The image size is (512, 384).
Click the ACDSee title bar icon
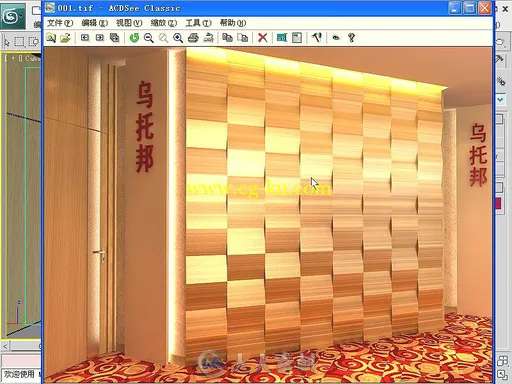50,7
